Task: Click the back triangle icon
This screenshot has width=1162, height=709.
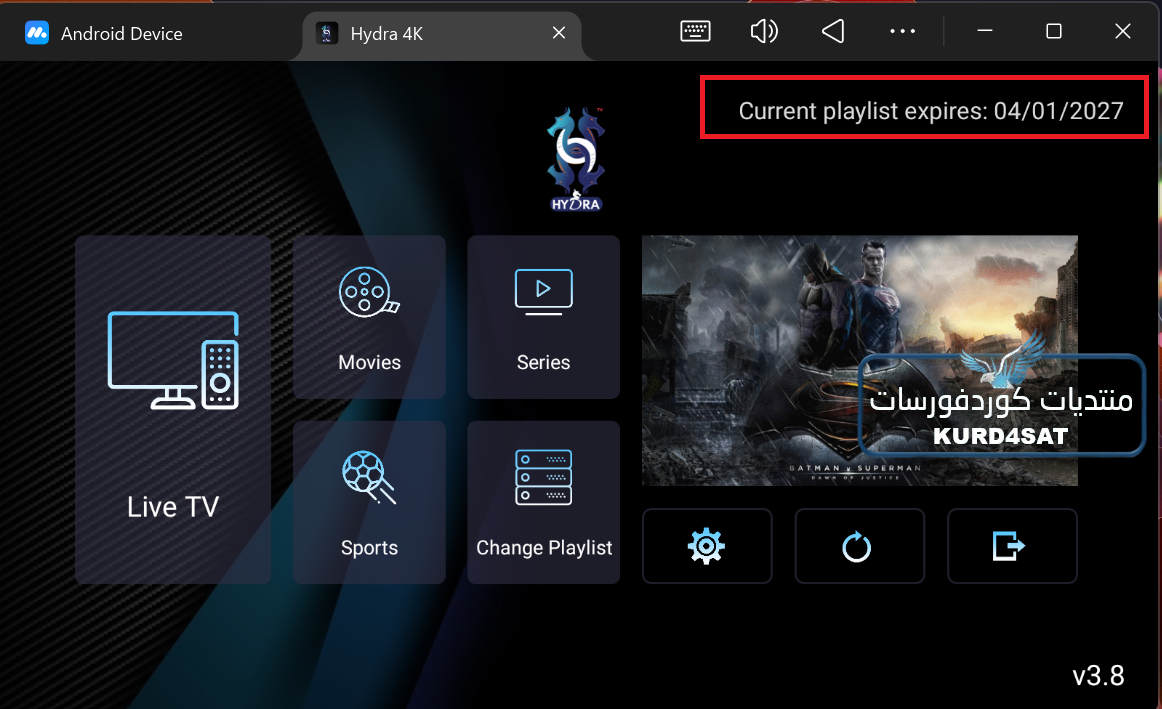Action: 833,31
